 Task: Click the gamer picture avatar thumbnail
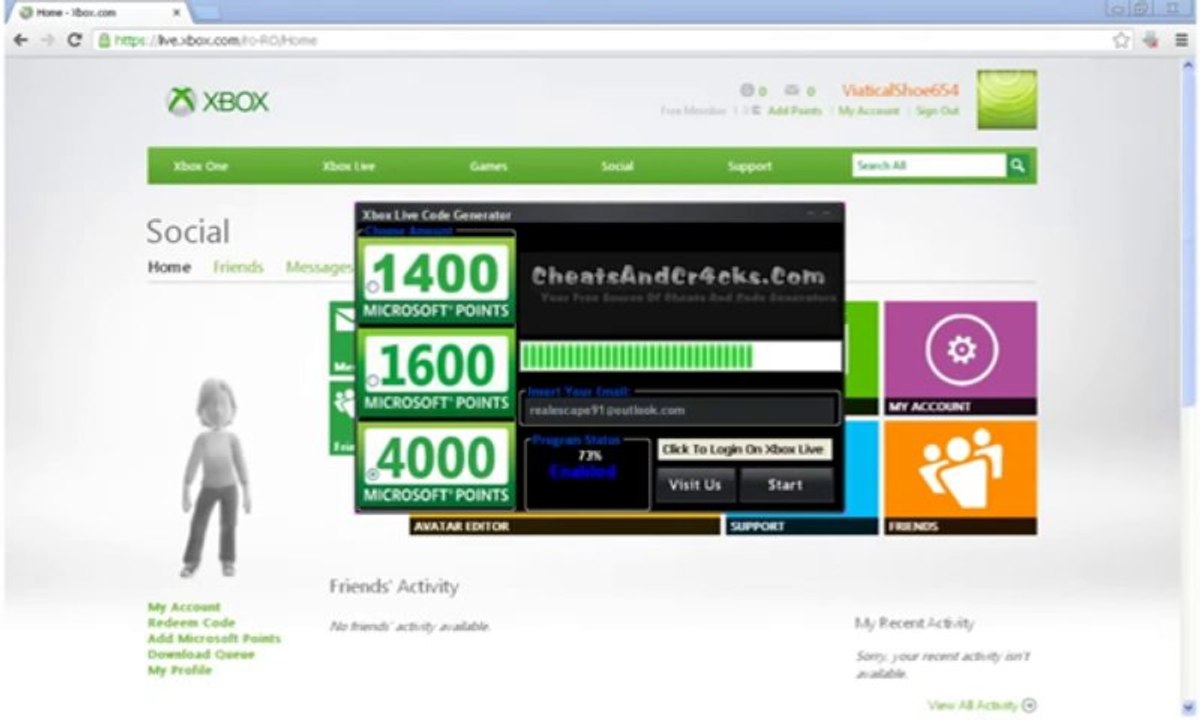click(1007, 99)
